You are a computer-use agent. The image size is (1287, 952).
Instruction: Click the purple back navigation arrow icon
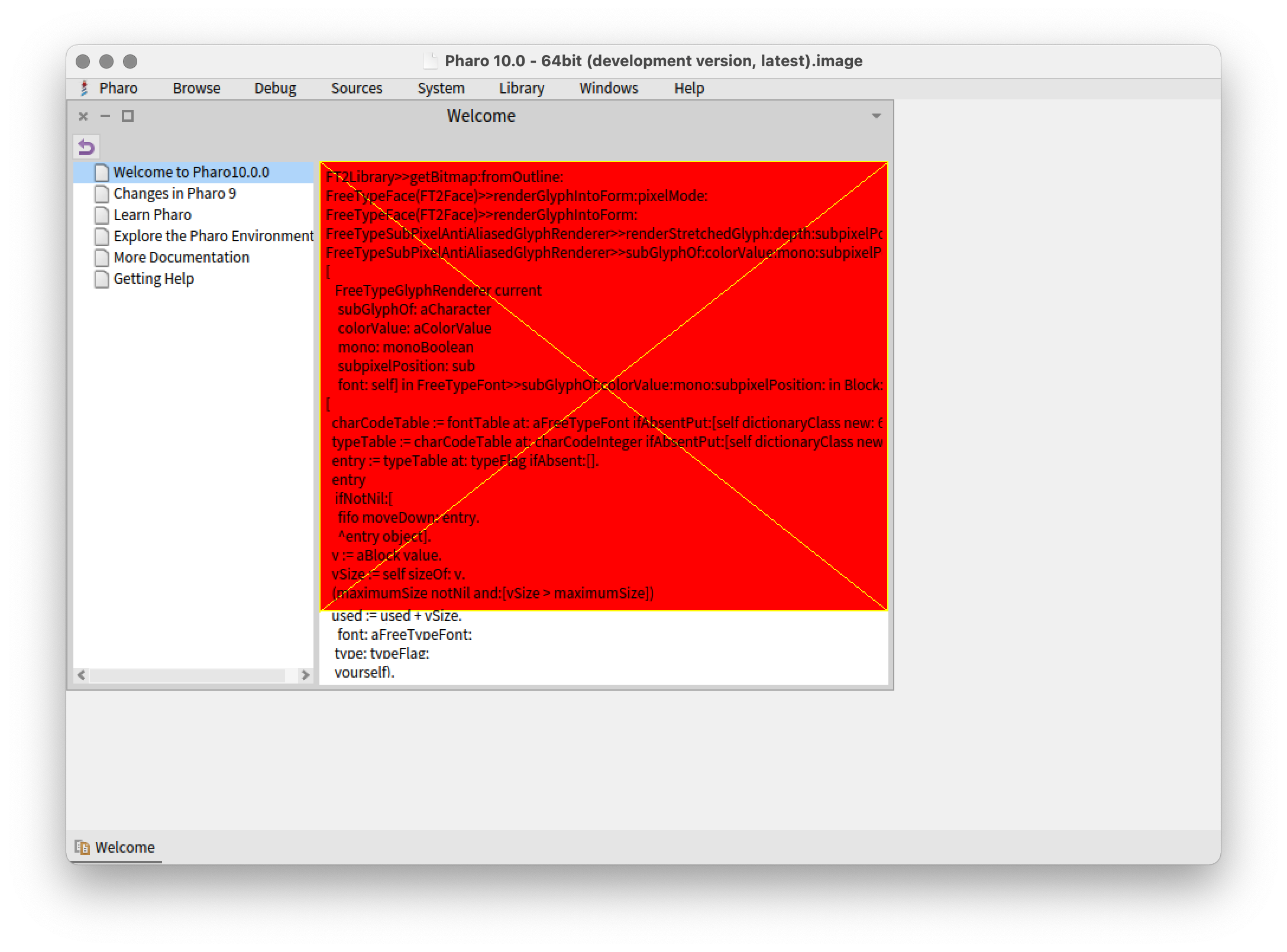[88, 147]
